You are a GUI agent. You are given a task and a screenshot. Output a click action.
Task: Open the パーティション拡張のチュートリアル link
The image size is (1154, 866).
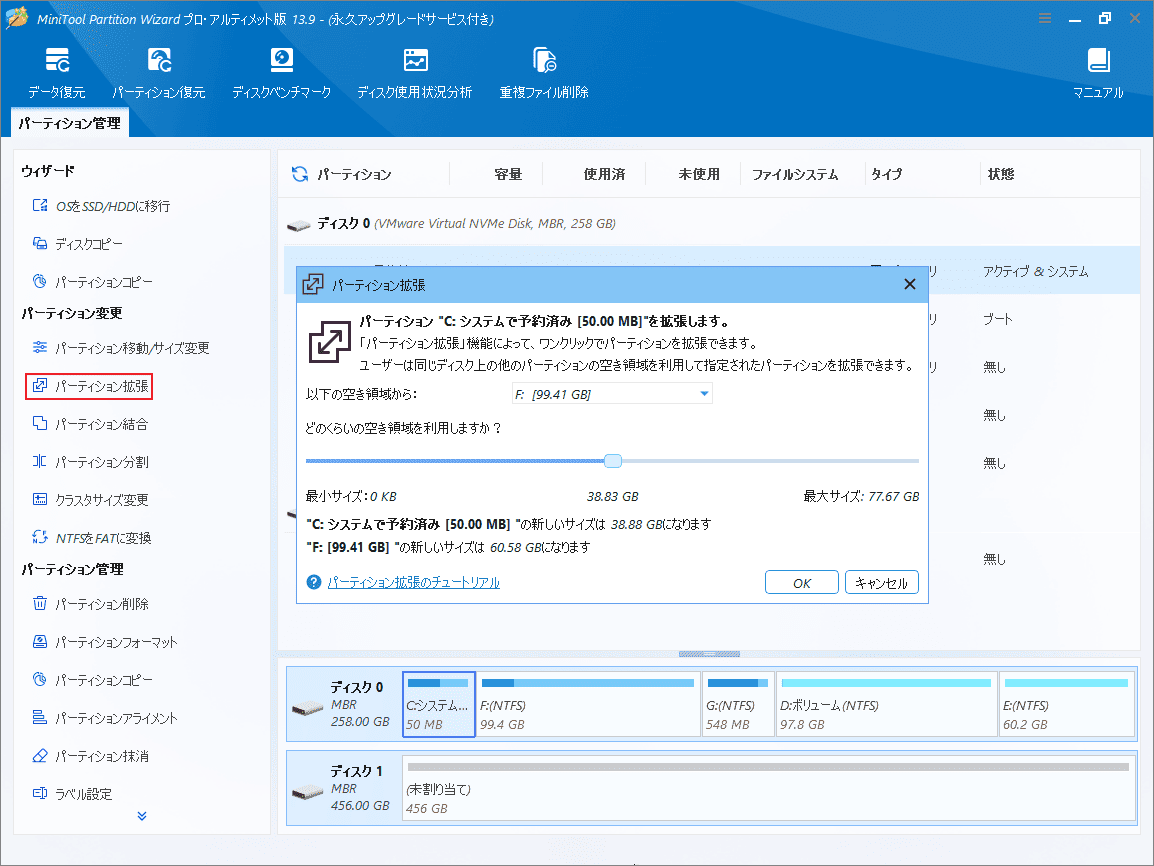414,582
